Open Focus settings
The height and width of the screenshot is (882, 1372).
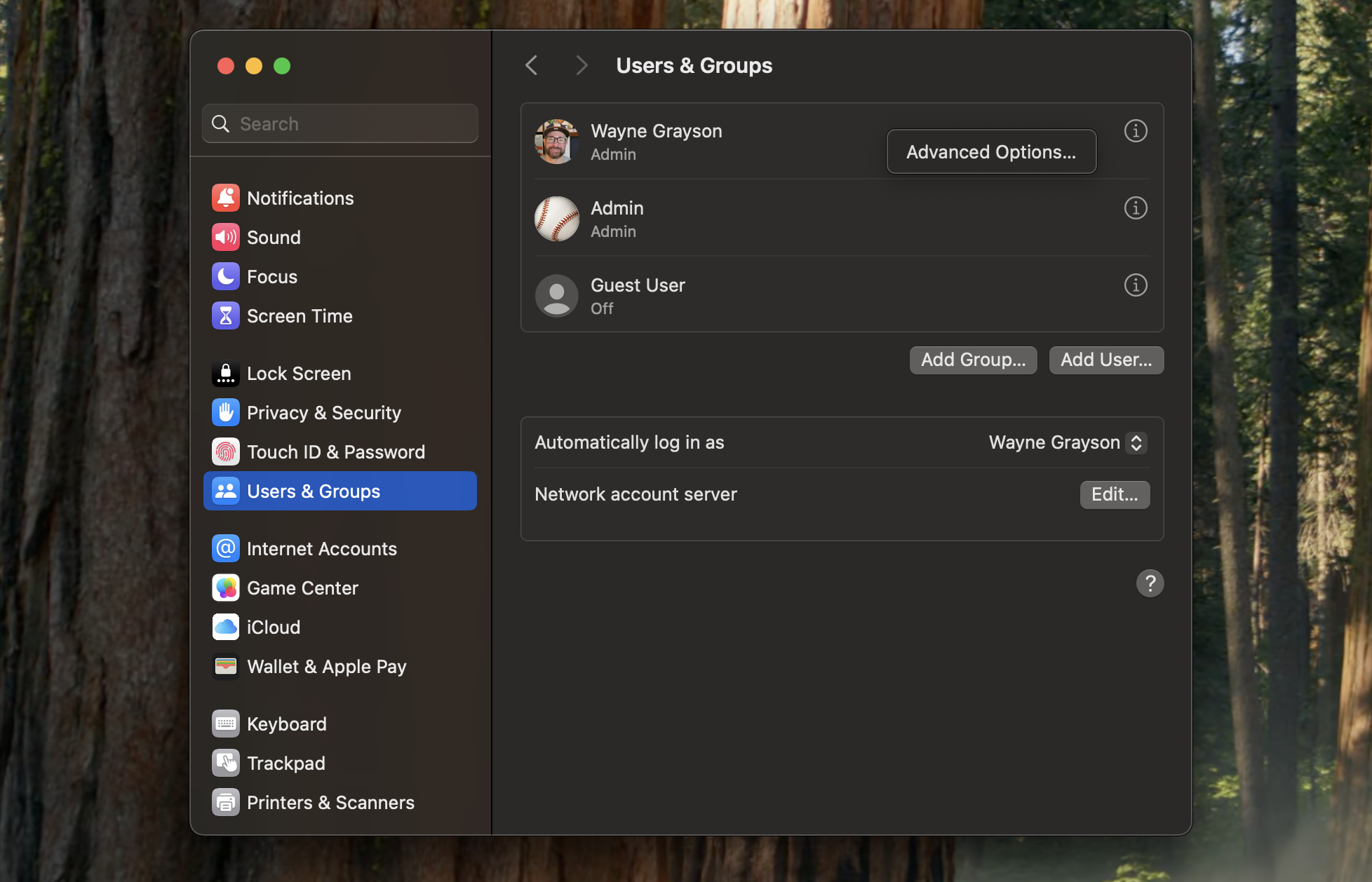click(x=272, y=276)
